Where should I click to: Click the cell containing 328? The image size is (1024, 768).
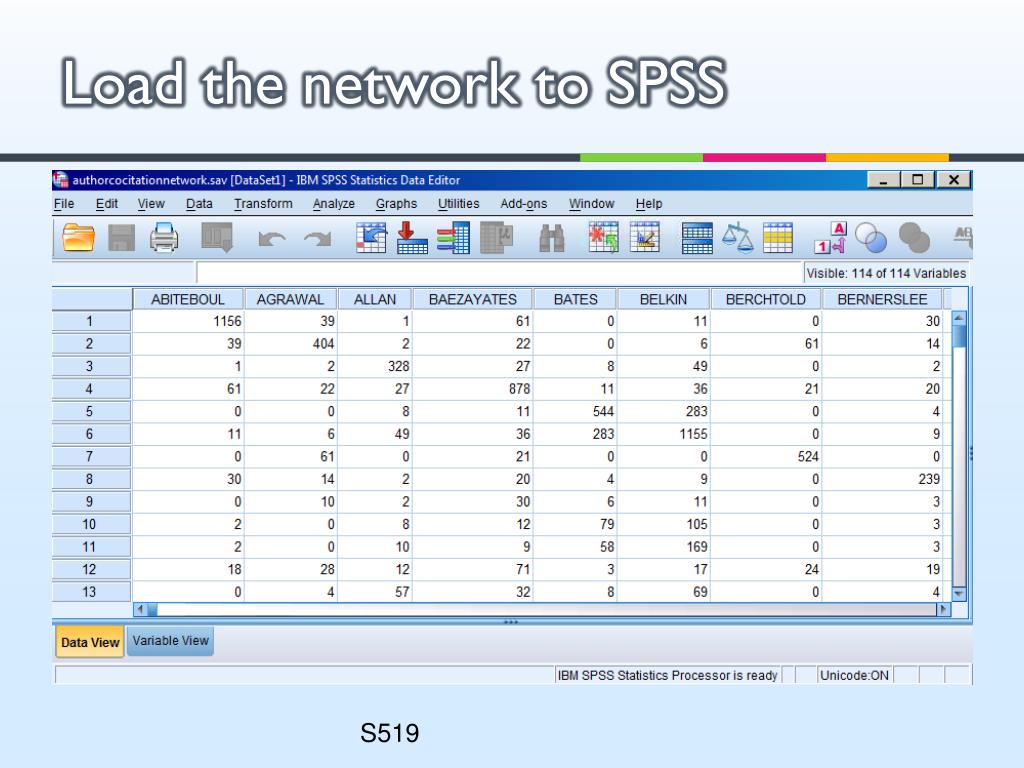point(375,366)
